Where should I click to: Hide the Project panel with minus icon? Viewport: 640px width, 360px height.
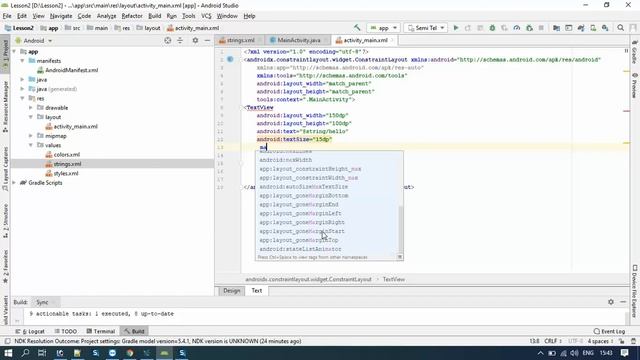(x=207, y=40)
